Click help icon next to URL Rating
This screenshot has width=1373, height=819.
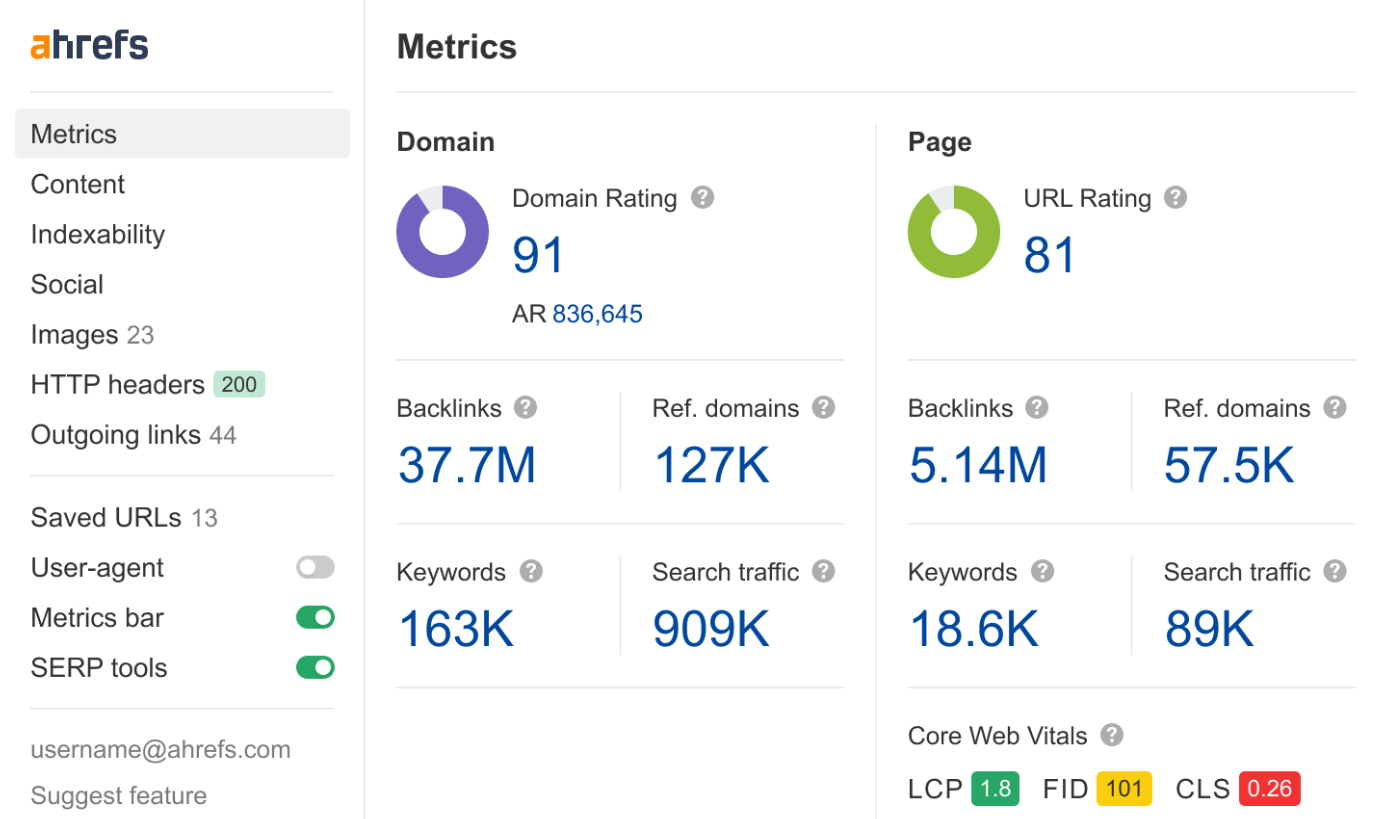(1176, 198)
